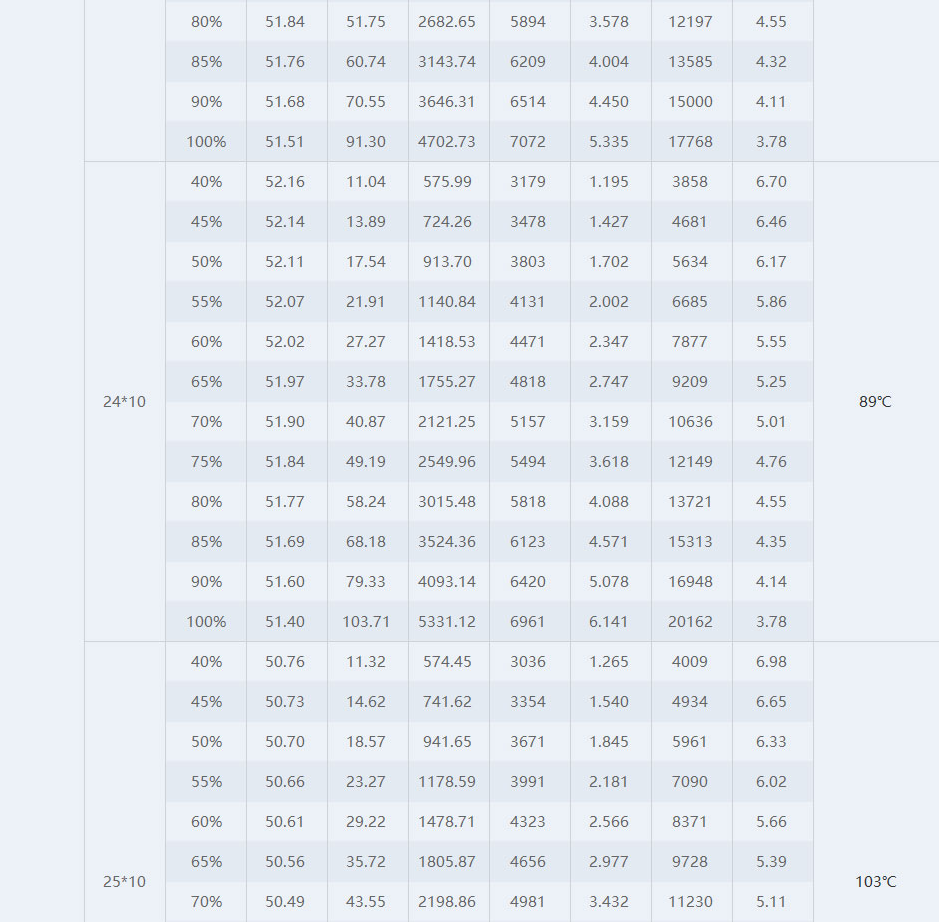Select the 103.71 current value cell

pyautogui.click(x=366, y=622)
